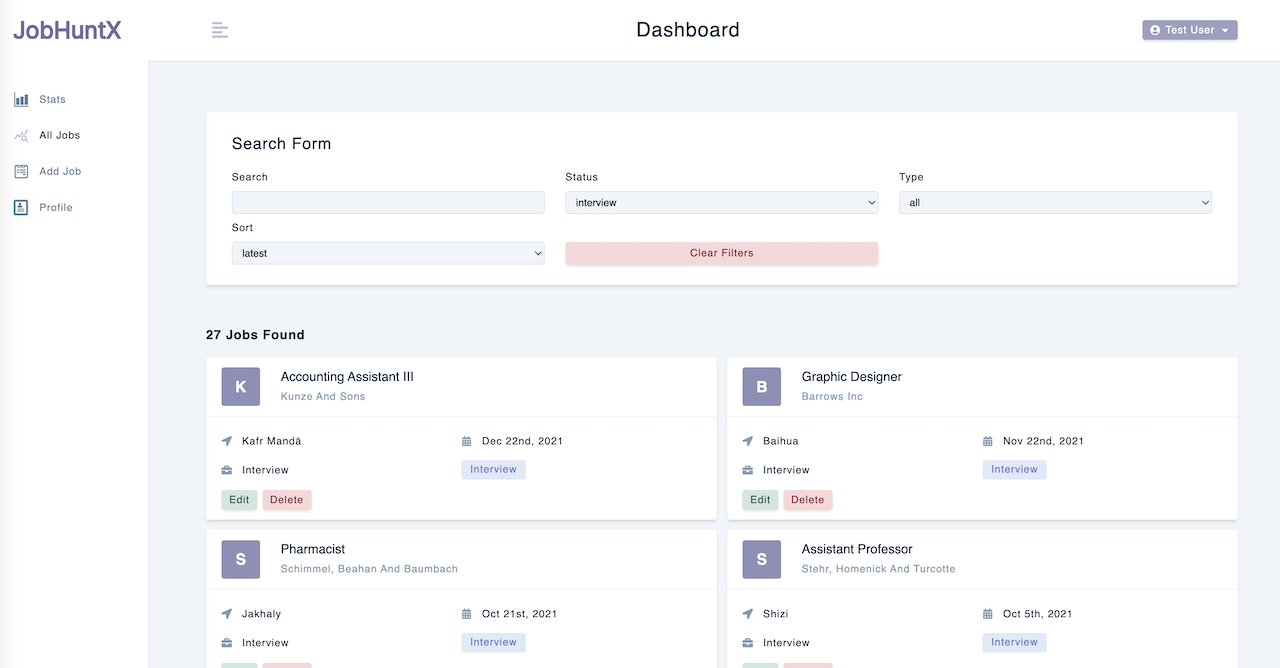
Task: Select the Stats icon in the sidebar
Action: [x=21, y=98]
